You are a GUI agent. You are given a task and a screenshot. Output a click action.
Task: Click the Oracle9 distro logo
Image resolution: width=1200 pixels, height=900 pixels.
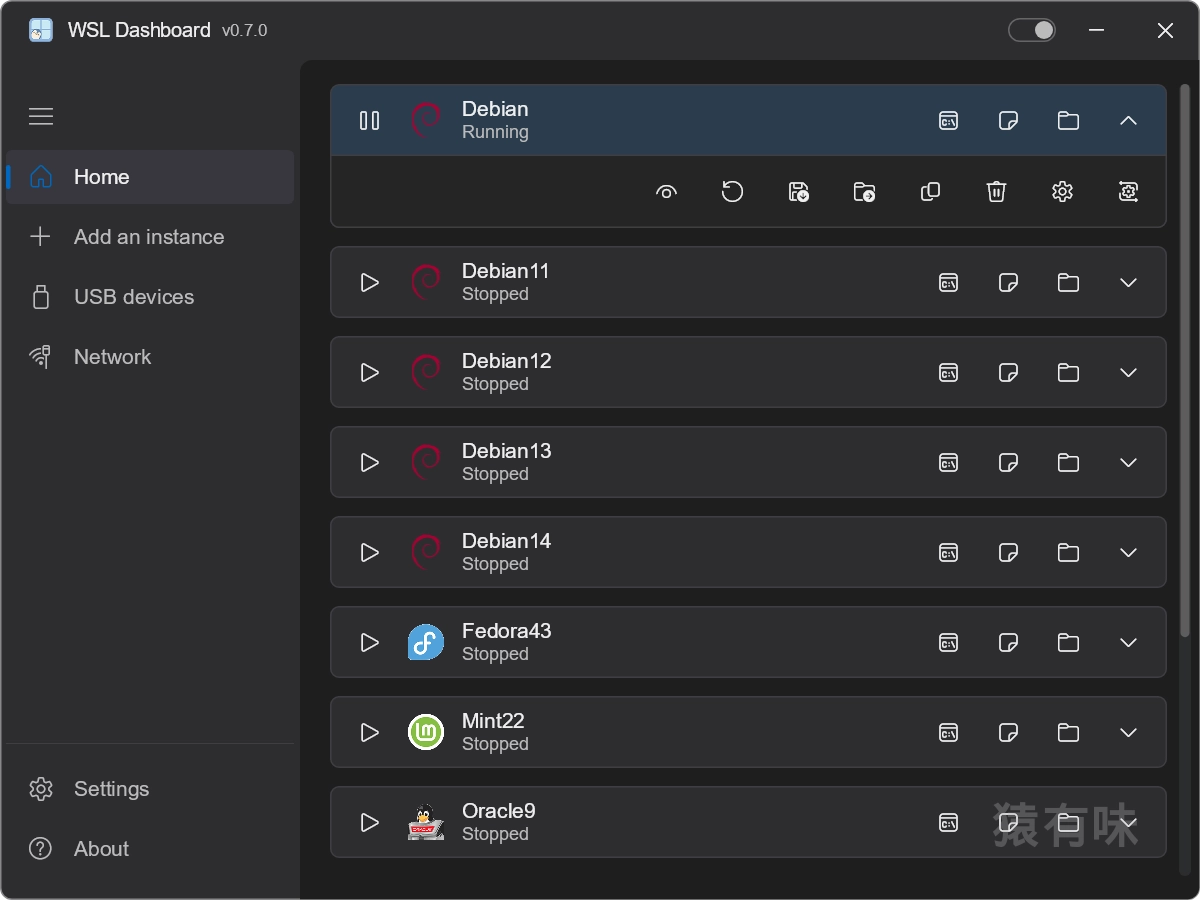tap(426, 822)
